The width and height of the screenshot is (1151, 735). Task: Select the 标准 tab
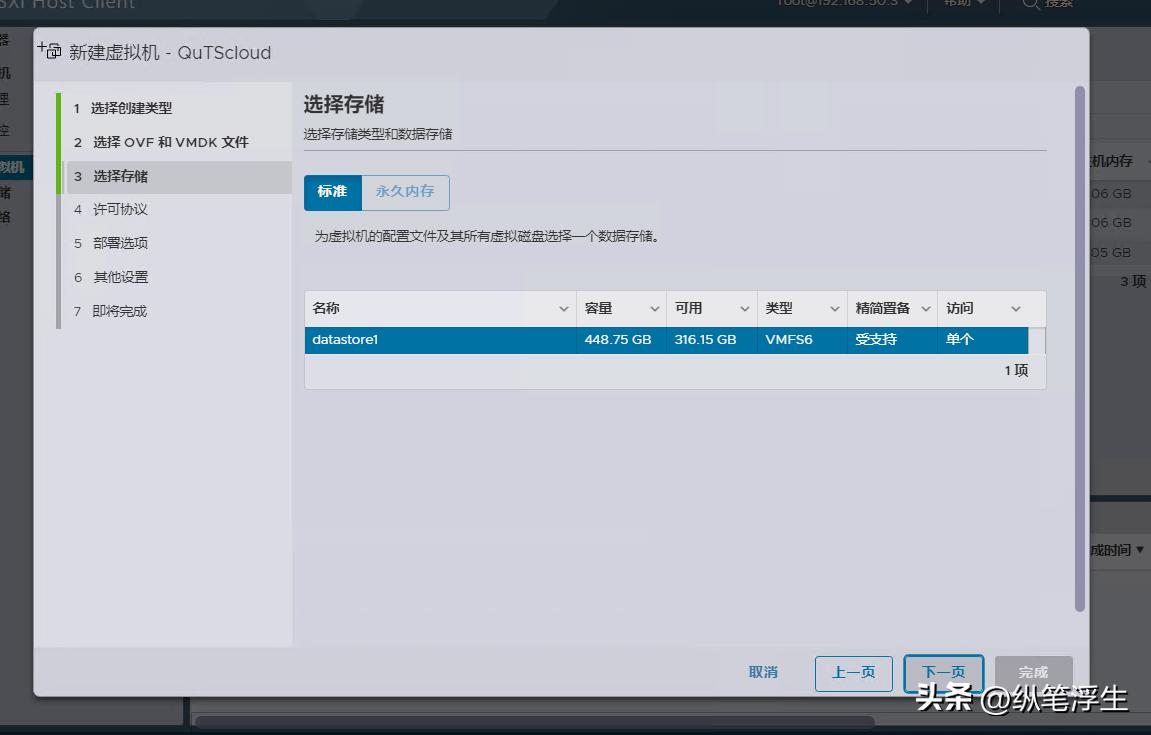pyautogui.click(x=332, y=192)
